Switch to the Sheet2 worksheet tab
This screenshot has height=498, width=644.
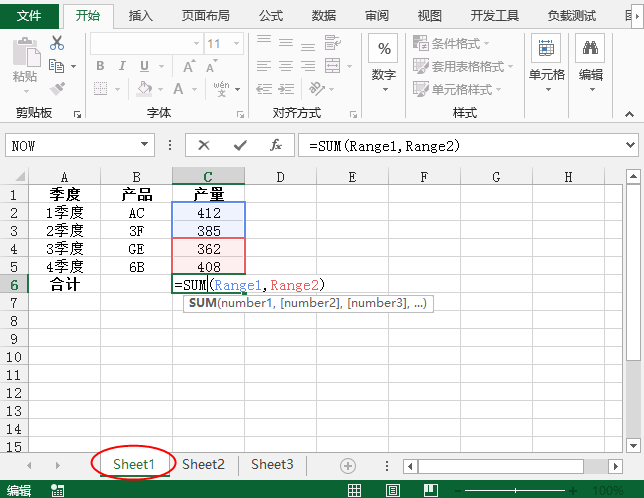tap(203, 464)
